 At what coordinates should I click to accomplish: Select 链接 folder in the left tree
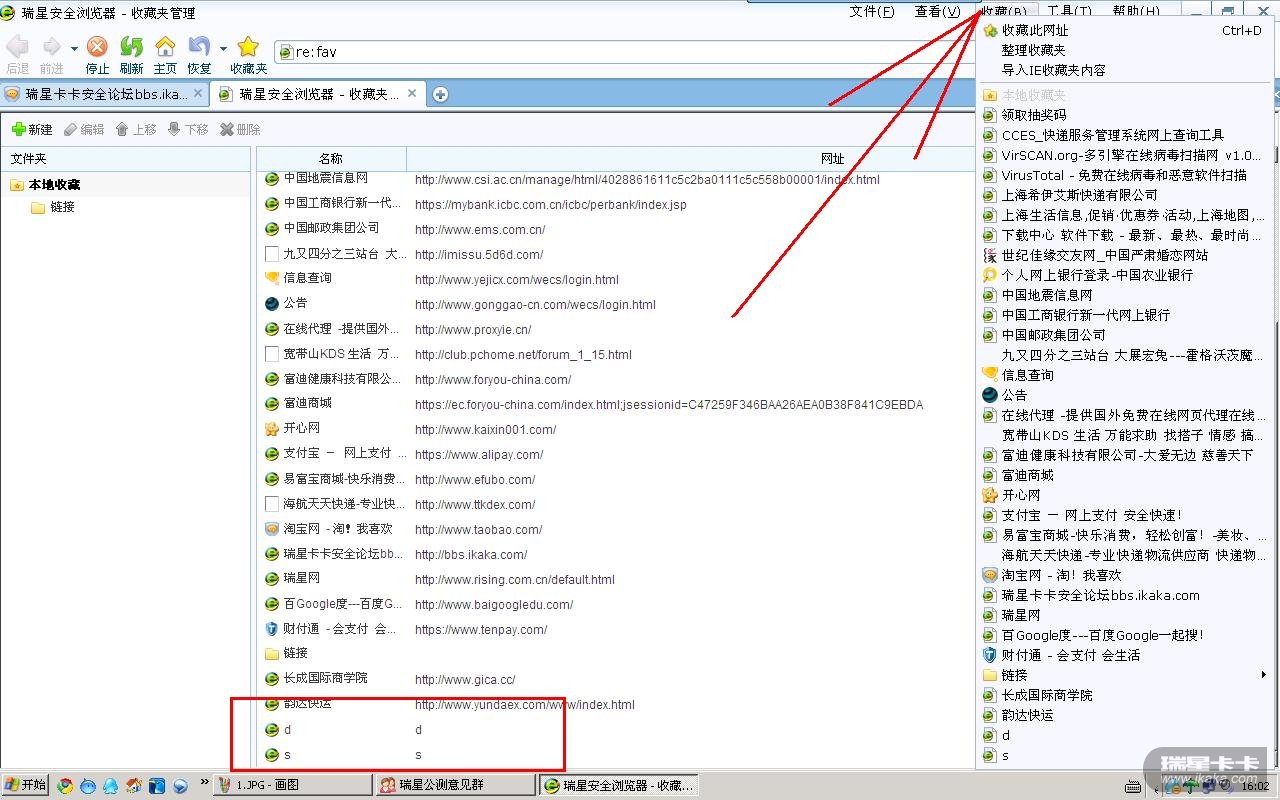(x=62, y=207)
